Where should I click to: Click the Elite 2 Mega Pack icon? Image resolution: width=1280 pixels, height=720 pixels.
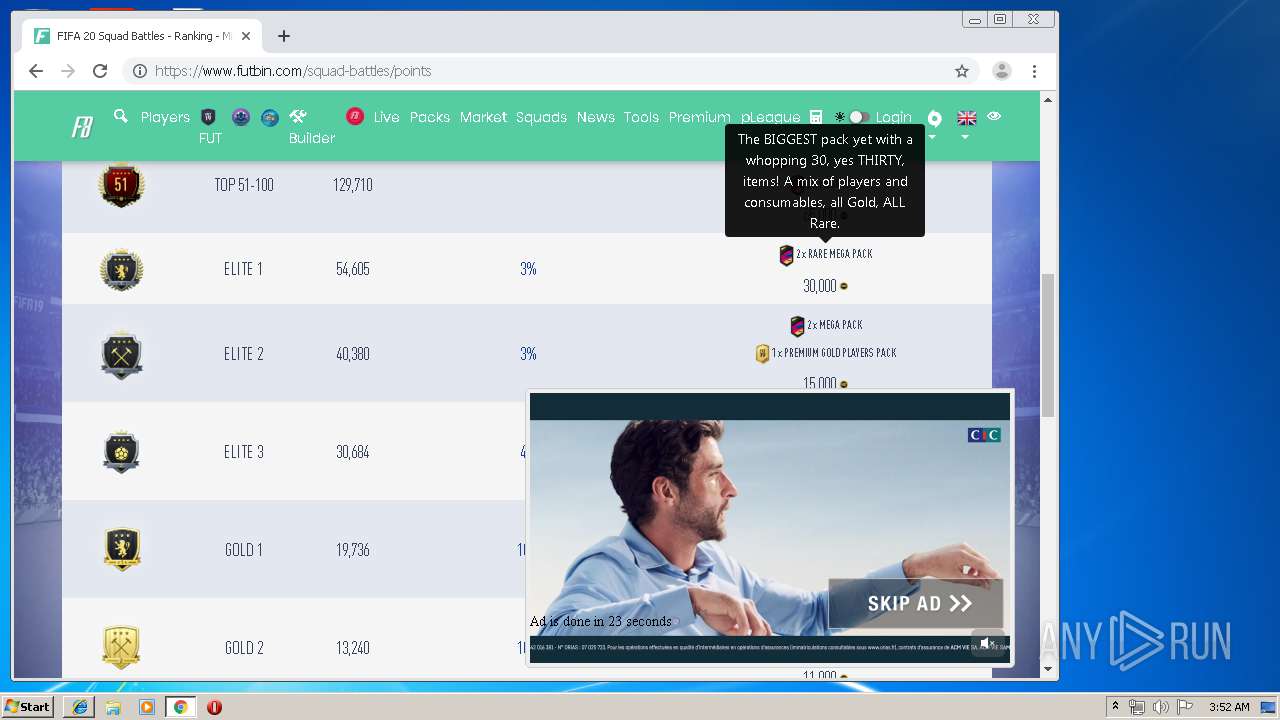(x=797, y=326)
